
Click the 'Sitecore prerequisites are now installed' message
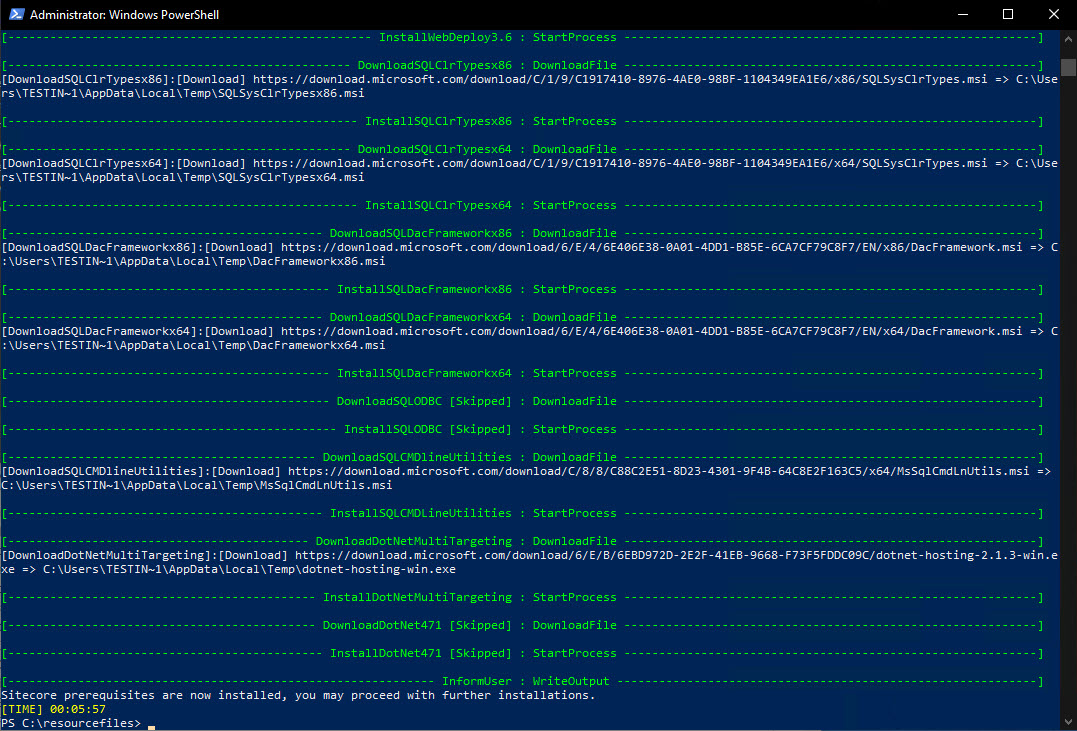point(298,695)
